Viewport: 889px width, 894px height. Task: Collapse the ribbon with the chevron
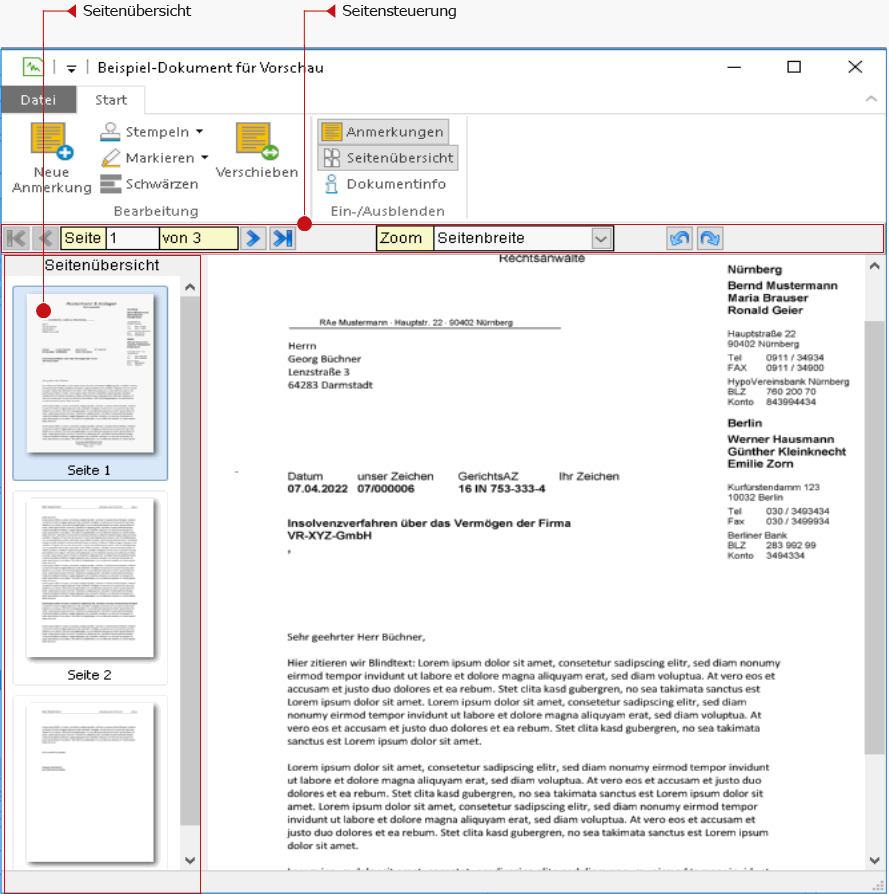[x=871, y=99]
